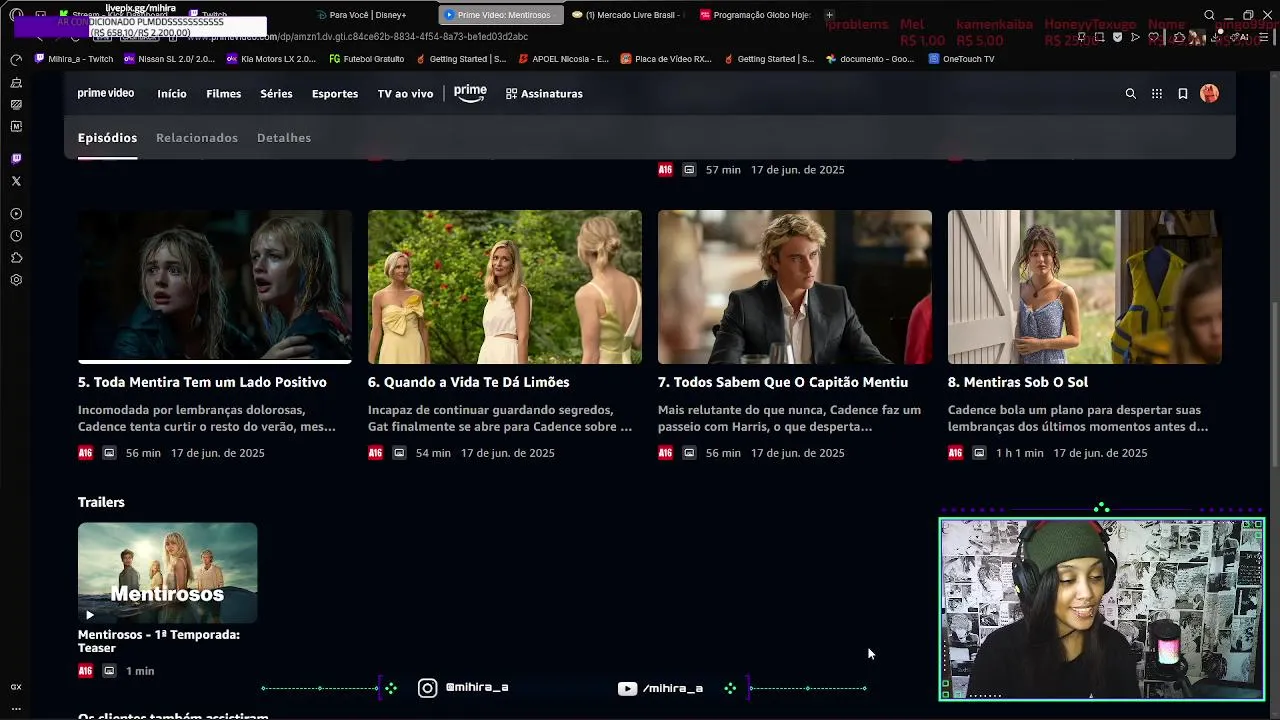Screen dimensions: 1280x720
Task: Switch to the Relacionados tab
Action: point(197,138)
